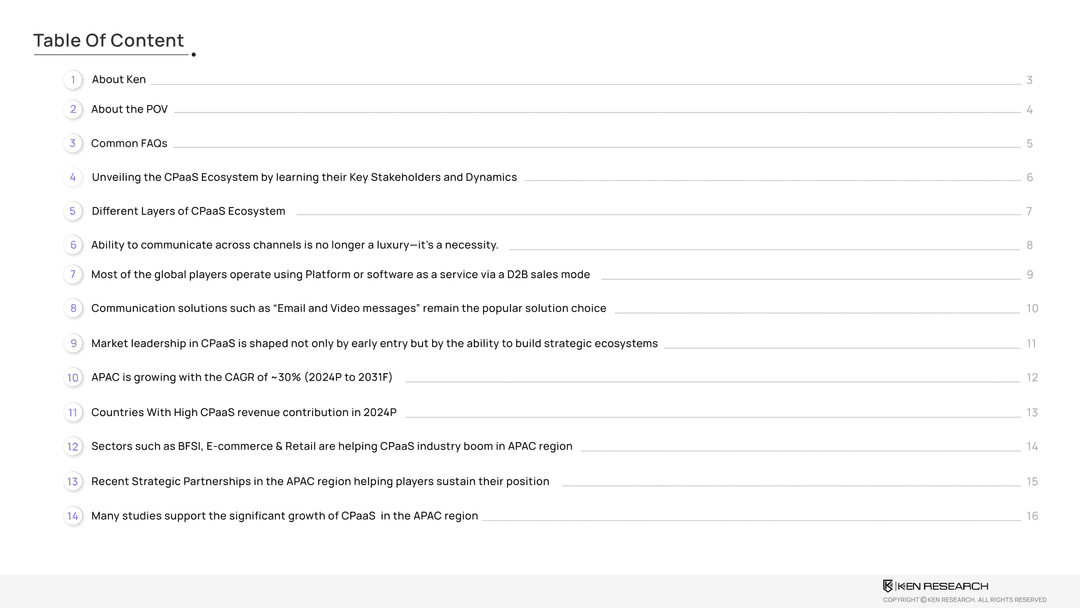1080x608 pixels.
Task: Open the About the POV entry
Action: pos(129,110)
